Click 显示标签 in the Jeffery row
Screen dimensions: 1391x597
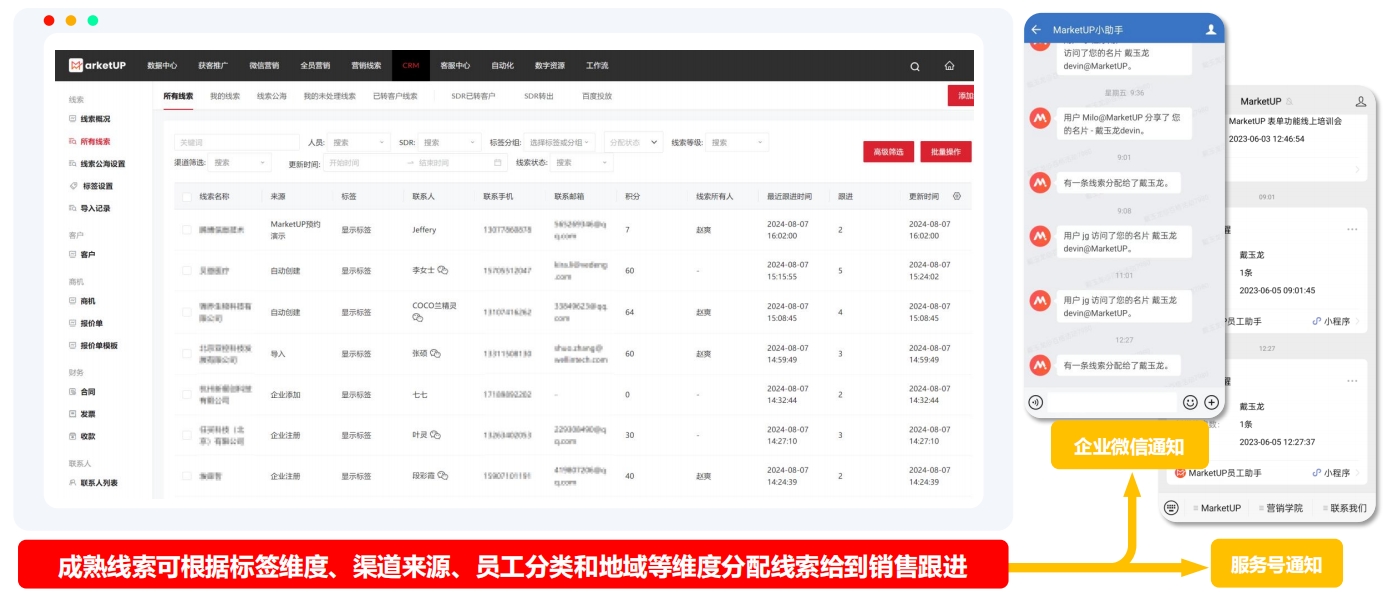356,230
